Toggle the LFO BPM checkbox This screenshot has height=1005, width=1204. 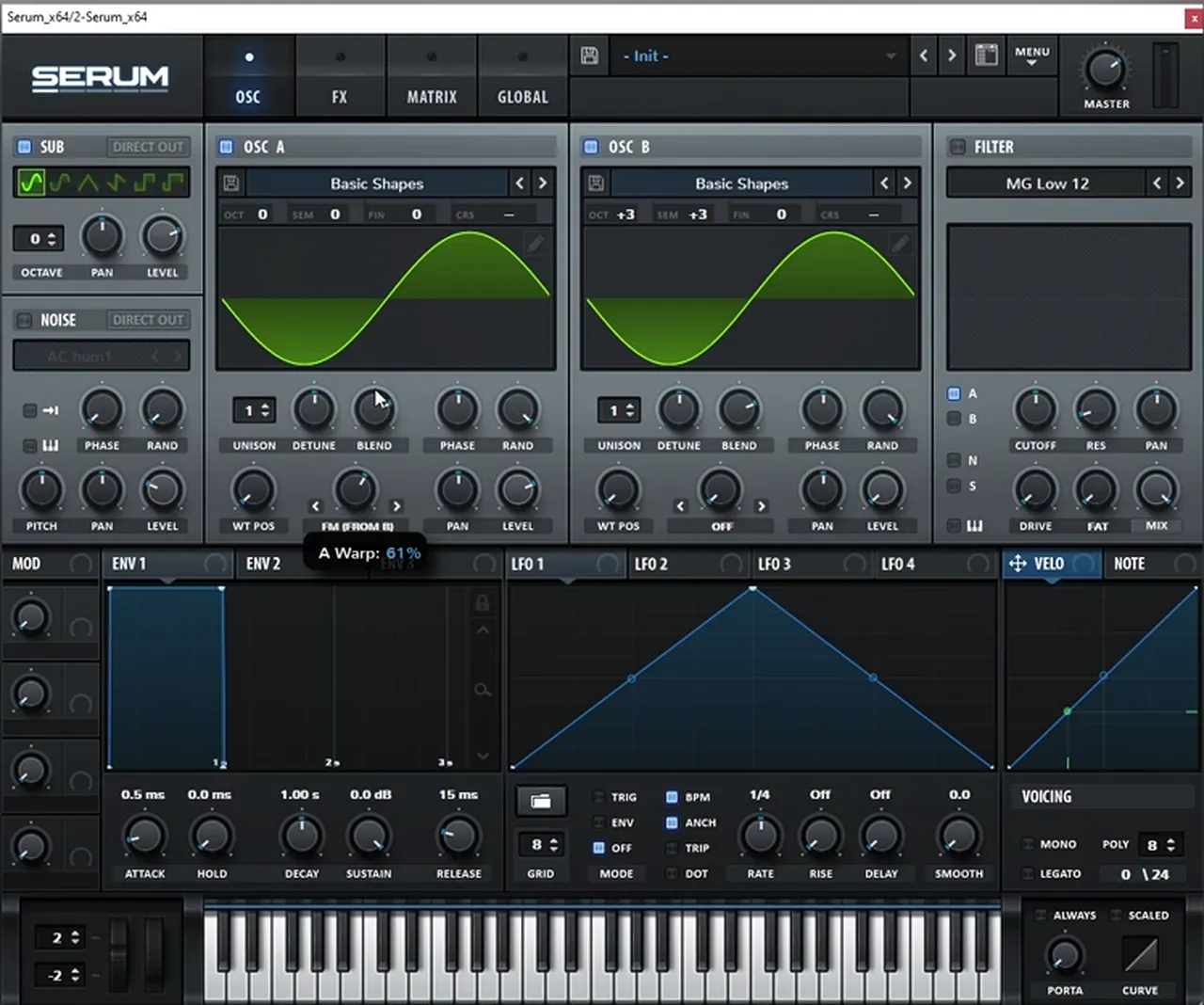click(672, 797)
